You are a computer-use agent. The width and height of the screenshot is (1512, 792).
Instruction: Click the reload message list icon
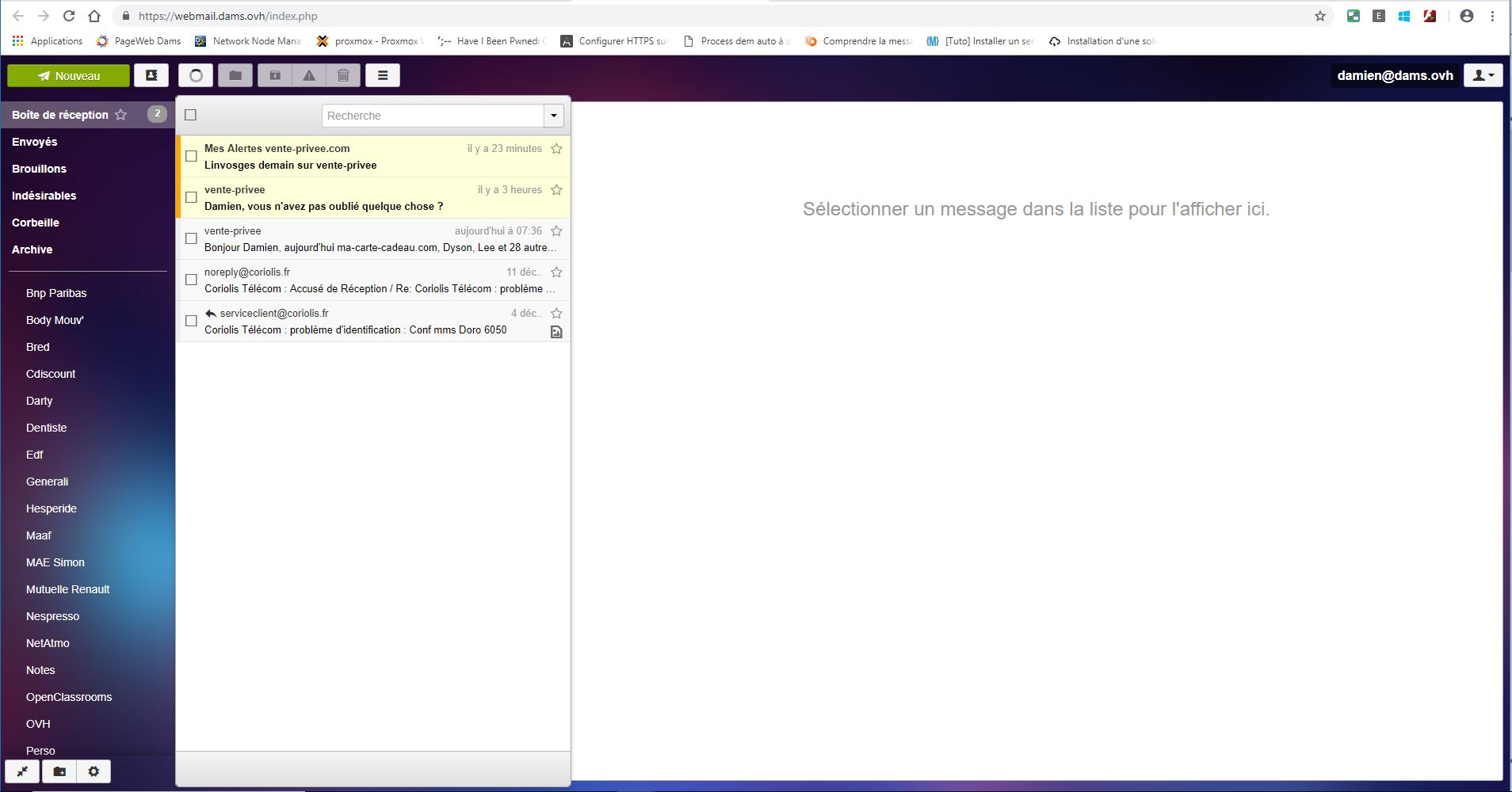pyautogui.click(x=196, y=75)
